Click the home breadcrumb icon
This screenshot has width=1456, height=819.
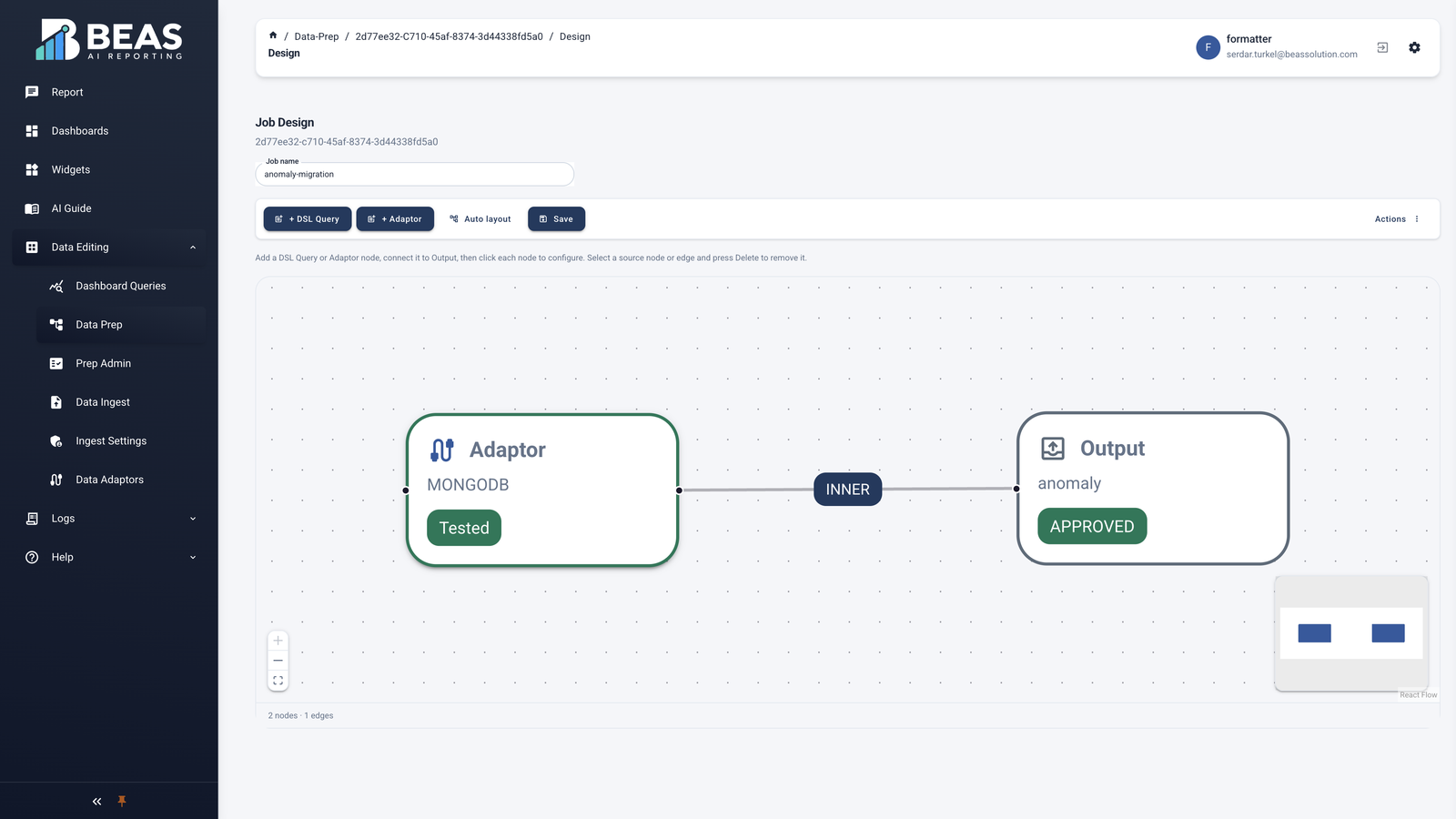click(273, 35)
